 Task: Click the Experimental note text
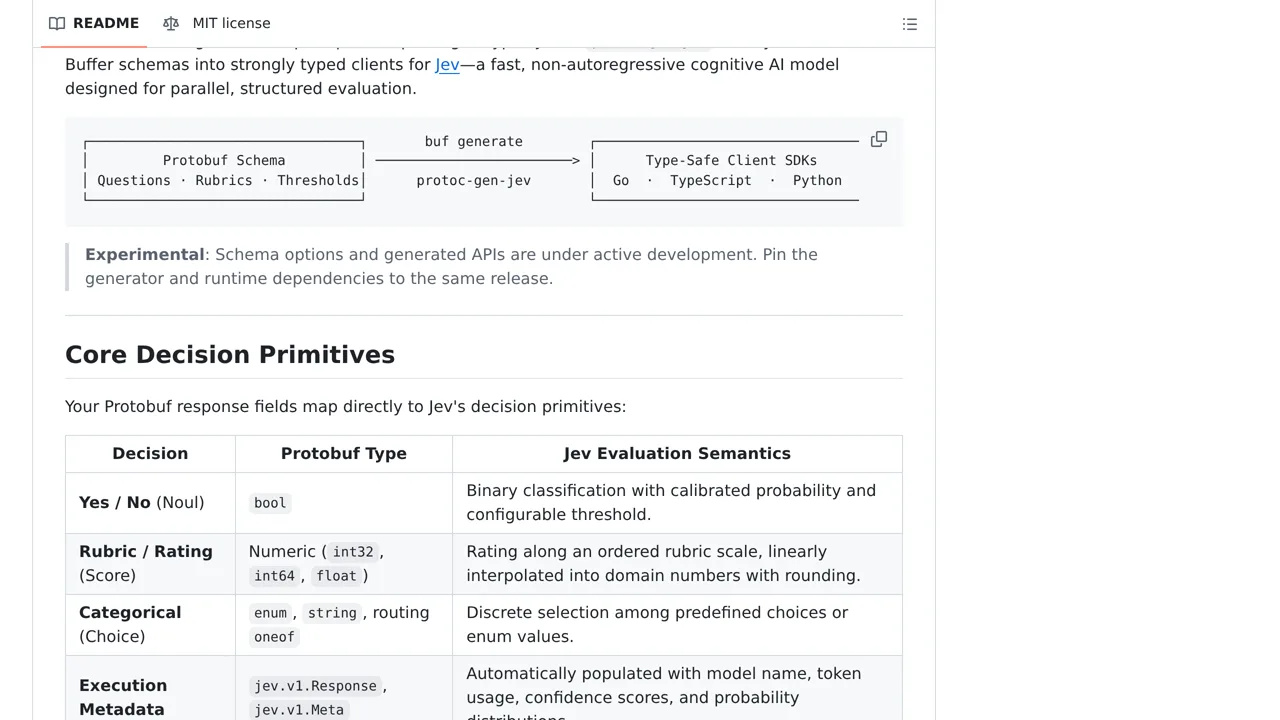[451, 266]
